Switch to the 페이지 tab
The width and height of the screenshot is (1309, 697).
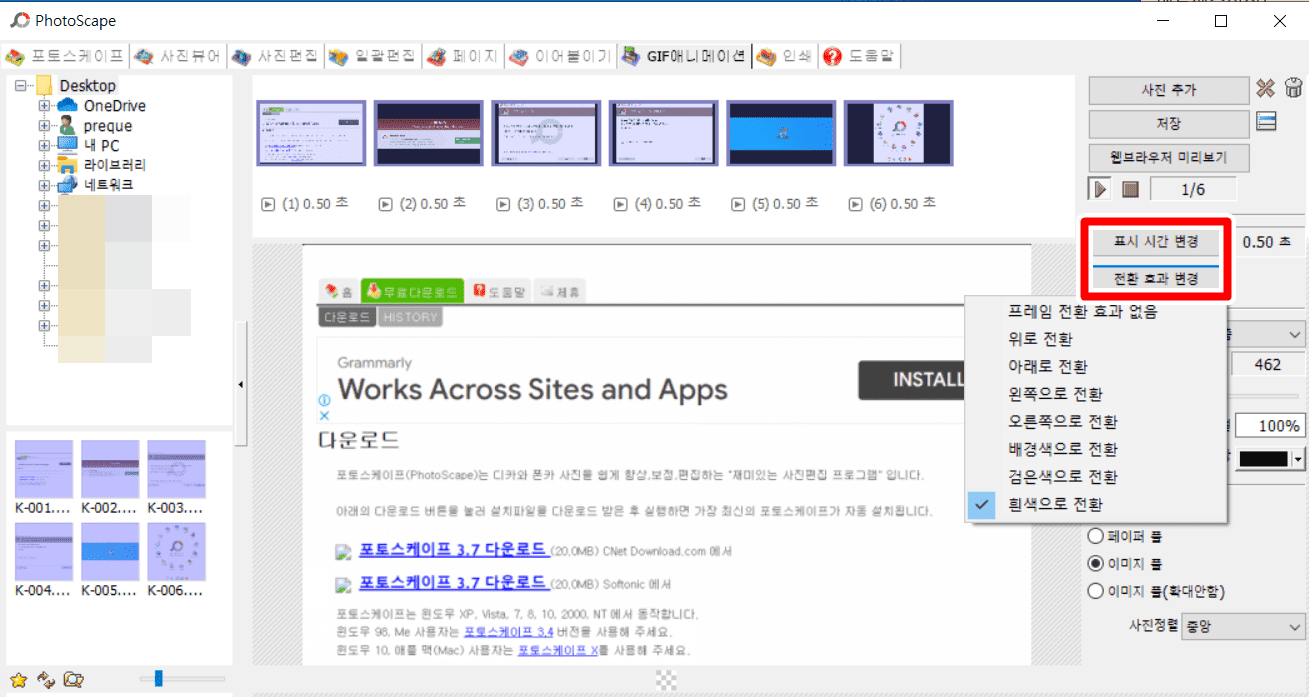click(x=462, y=57)
